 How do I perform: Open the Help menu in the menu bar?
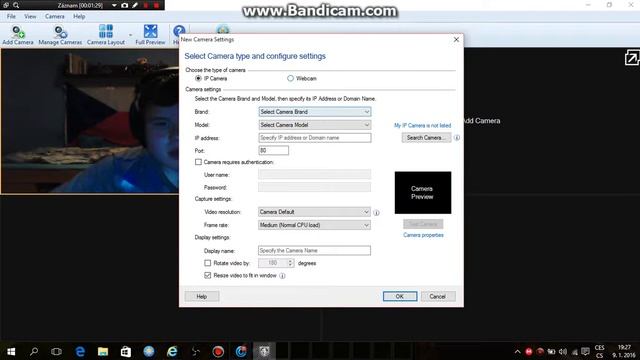(79, 16)
